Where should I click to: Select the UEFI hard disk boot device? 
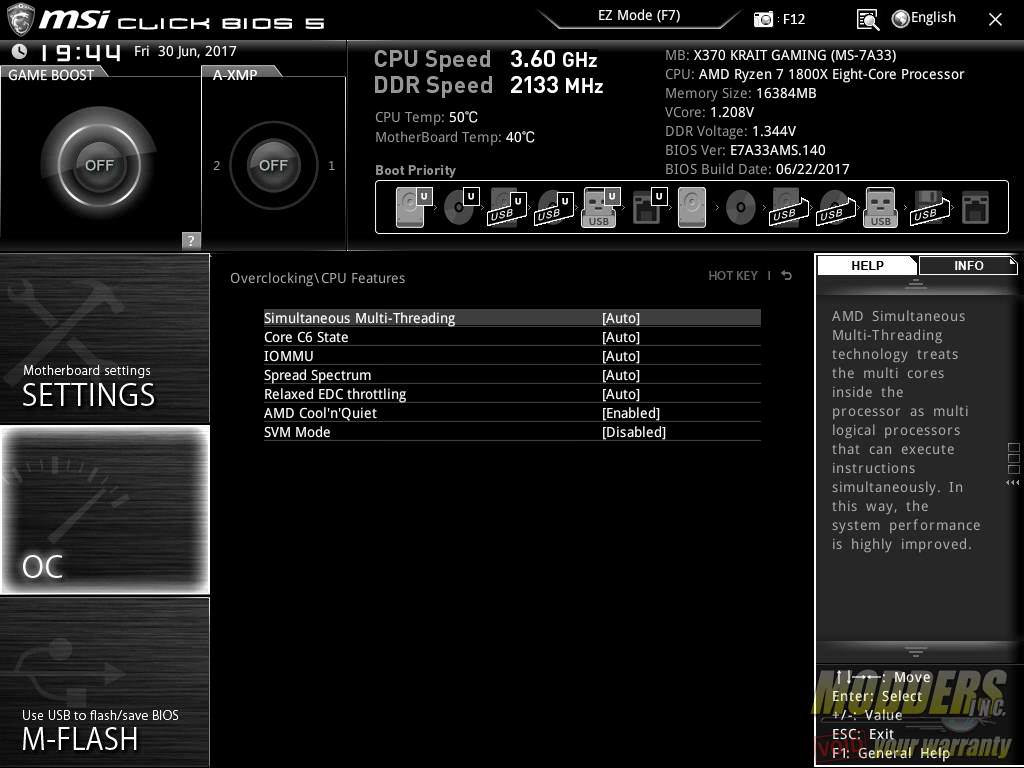point(413,207)
